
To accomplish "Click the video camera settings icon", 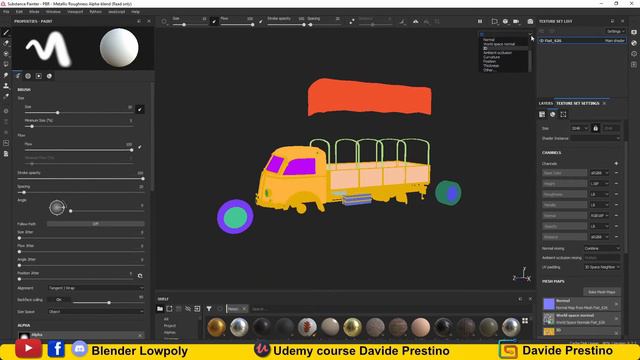I will [x=516, y=21].
